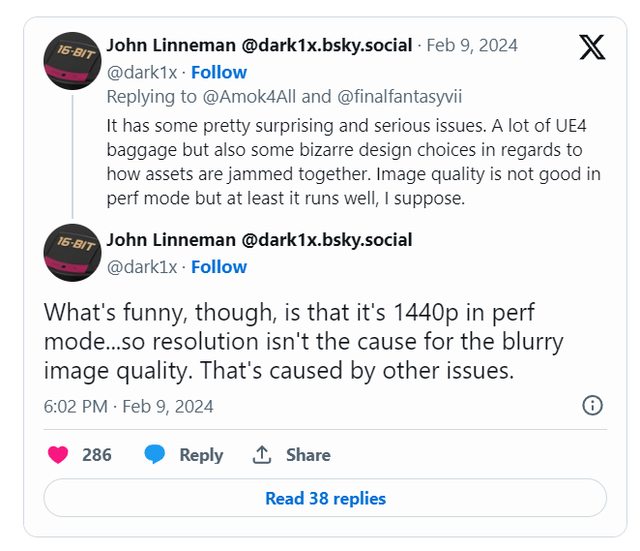
Task: Like the tweet with heart icon
Action: (59, 455)
